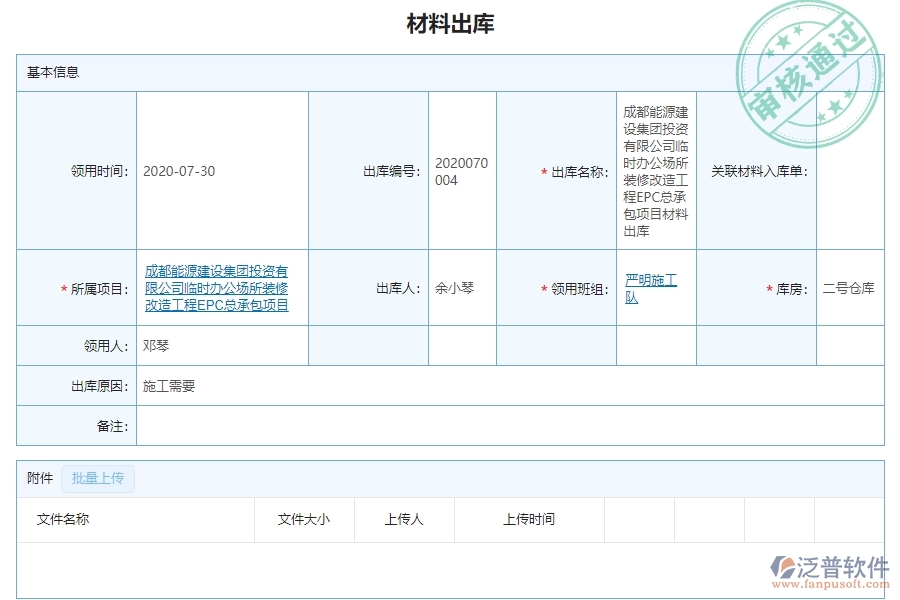Click the 库房 value 二号仓库
Image resolution: width=900 pixels, height=600 pixels.
[x=850, y=288]
